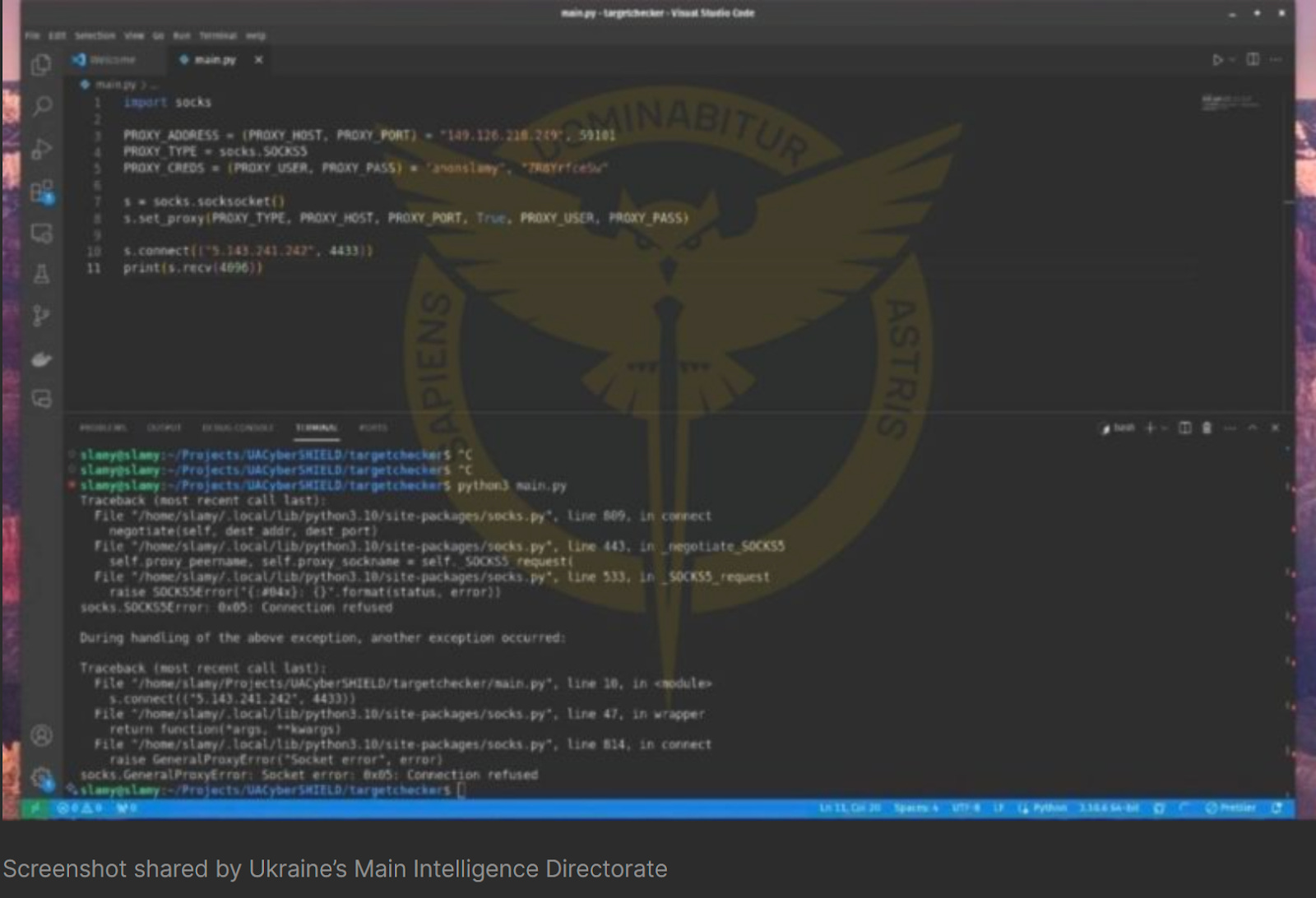Open the bottom activity bar panel icon above Accounts
The image size is (1316, 898).
pos(41,400)
